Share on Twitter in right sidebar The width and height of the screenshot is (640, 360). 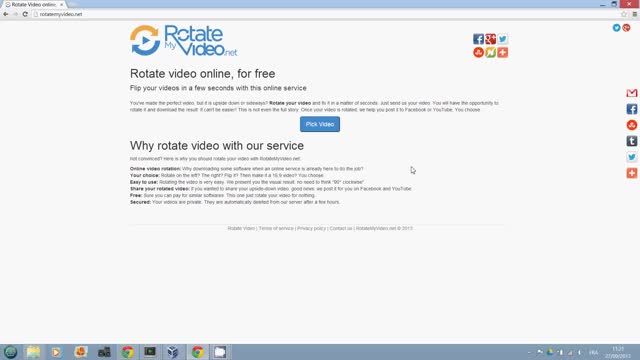point(632,157)
